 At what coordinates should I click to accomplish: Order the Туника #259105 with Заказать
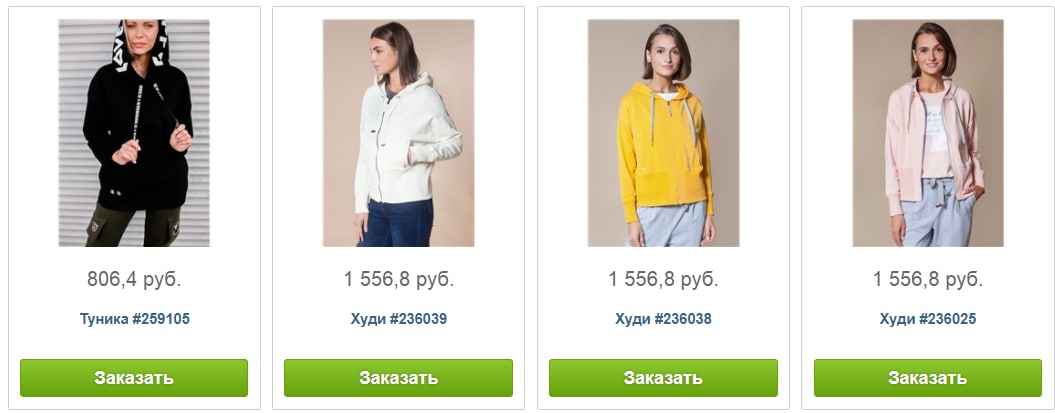coord(134,378)
